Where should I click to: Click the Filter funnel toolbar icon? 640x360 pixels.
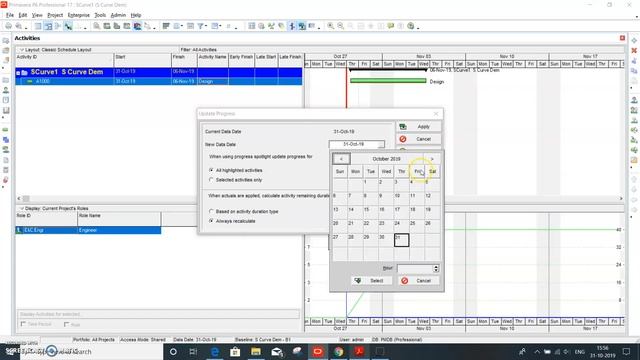coord(201,26)
